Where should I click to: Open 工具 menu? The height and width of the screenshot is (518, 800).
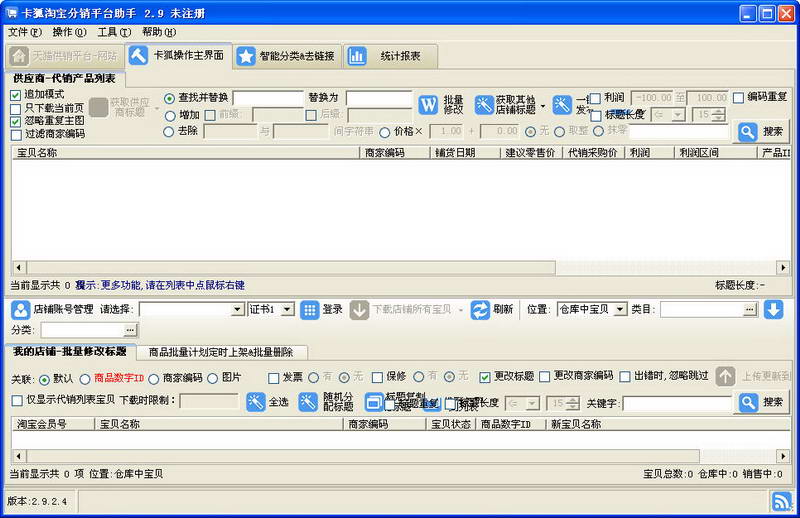[x=114, y=32]
